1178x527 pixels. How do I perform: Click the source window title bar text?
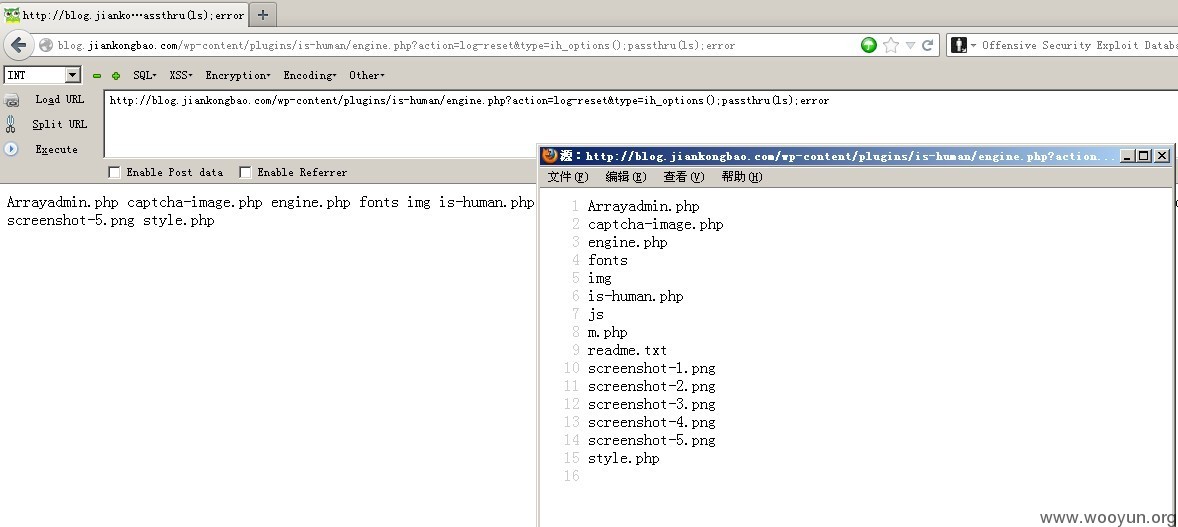[838, 156]
